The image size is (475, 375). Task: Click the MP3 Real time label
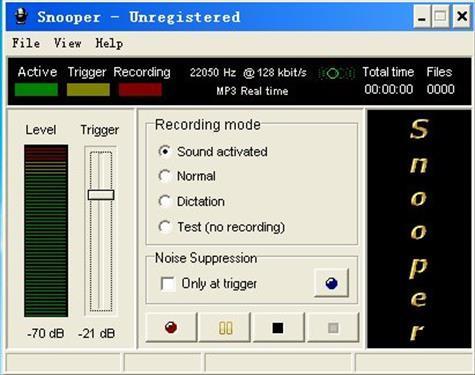tap(252, 91)
